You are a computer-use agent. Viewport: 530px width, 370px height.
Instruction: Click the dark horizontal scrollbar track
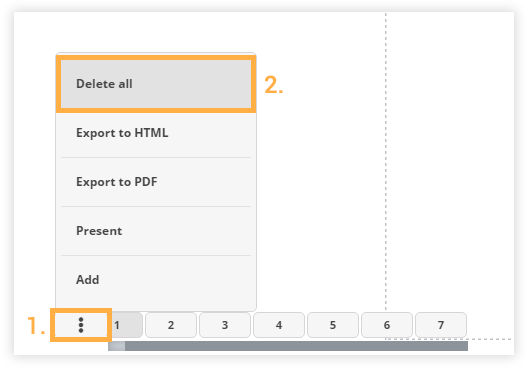tap(296, 346)
